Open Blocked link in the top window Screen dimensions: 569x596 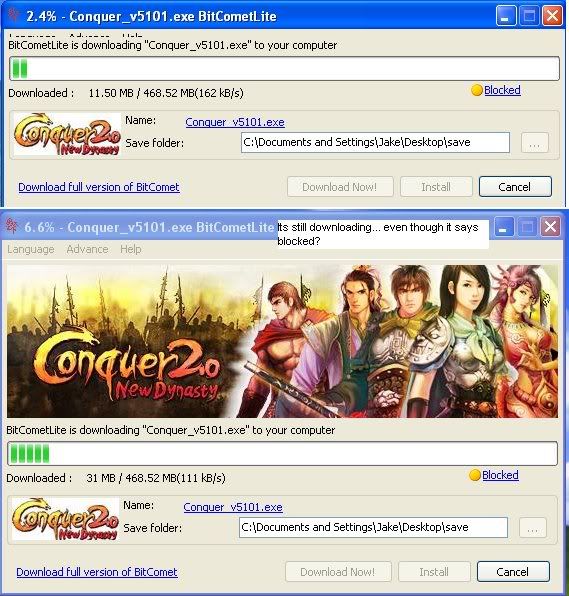(502, 90)
